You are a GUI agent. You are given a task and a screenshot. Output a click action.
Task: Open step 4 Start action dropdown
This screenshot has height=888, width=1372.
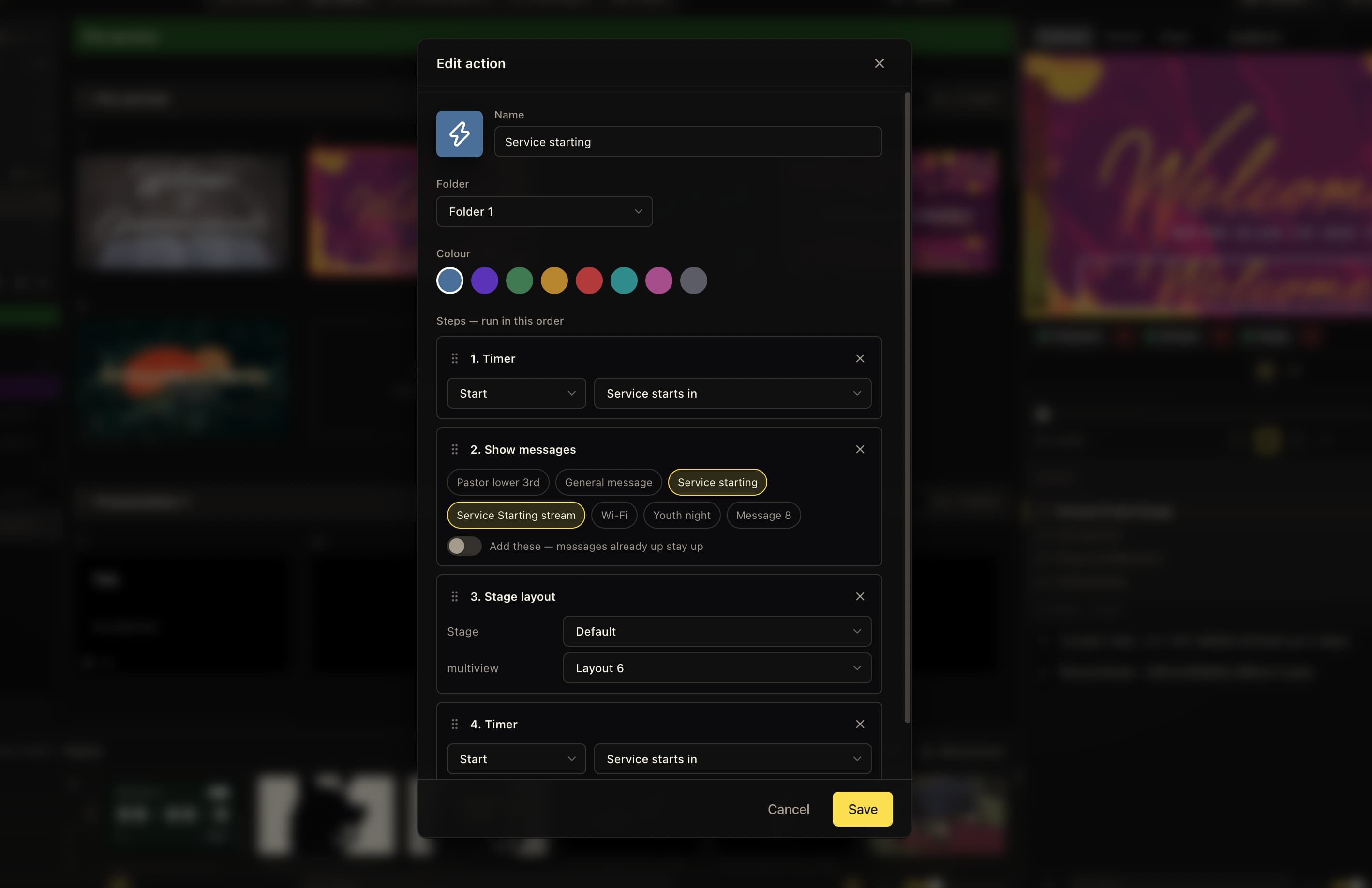click(x=516, y=758)
